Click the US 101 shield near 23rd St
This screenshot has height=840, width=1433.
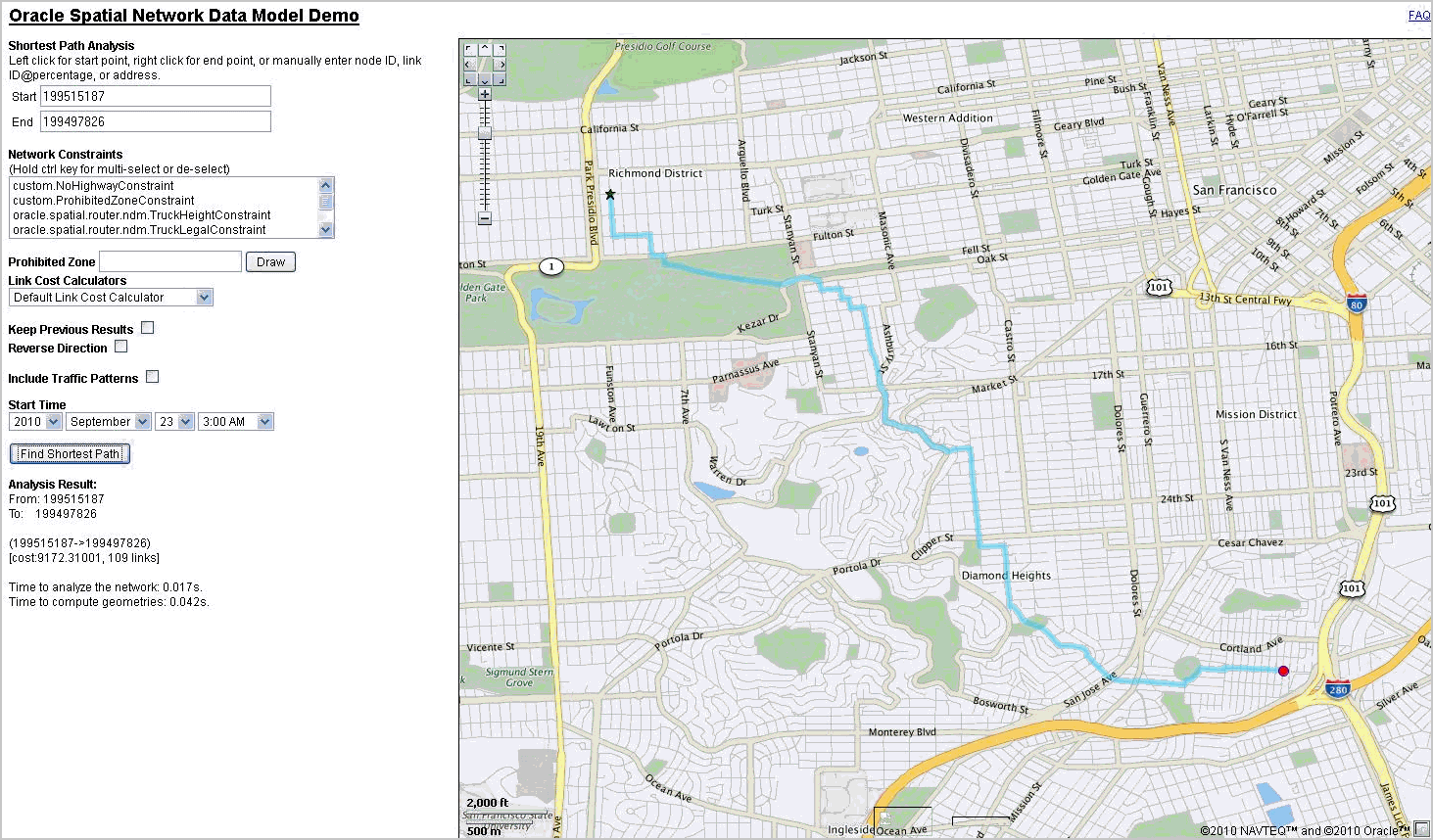click(1382, 503)
